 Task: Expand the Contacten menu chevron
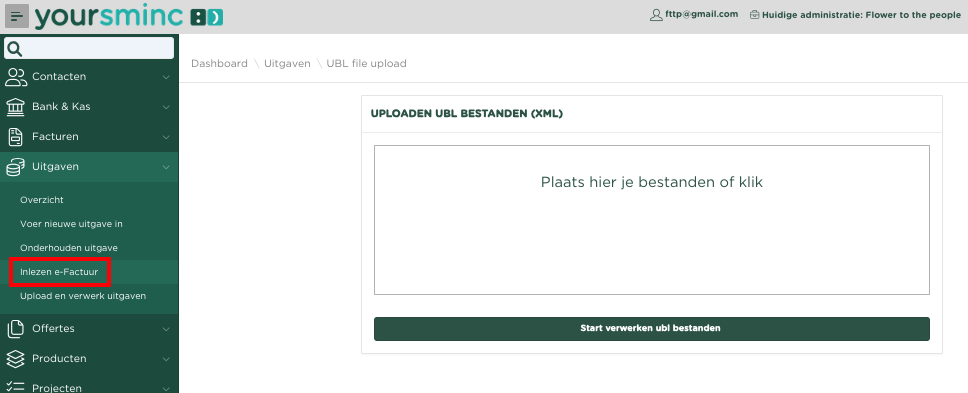click(166, 77)
